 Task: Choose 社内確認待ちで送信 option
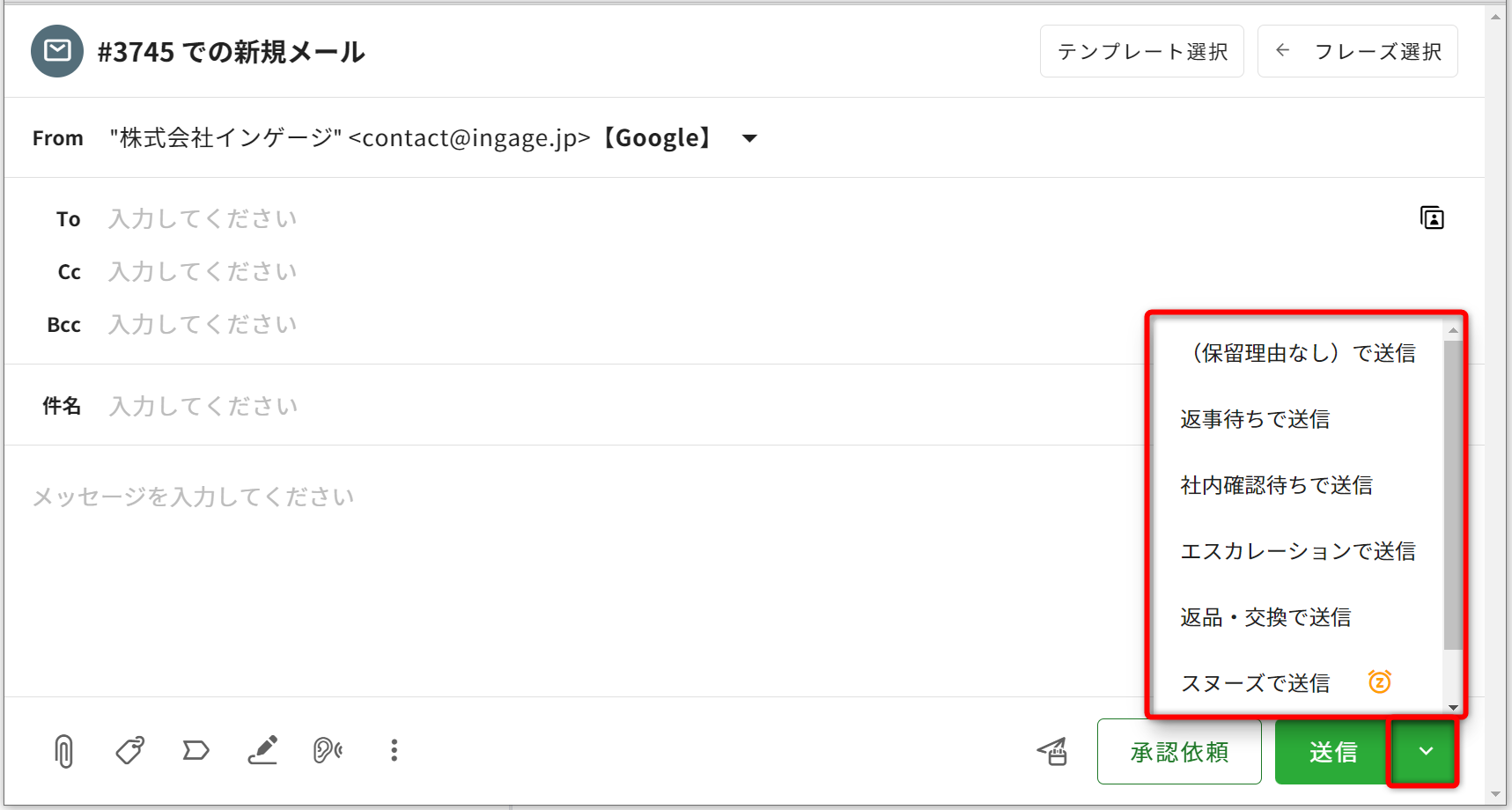1276,485
